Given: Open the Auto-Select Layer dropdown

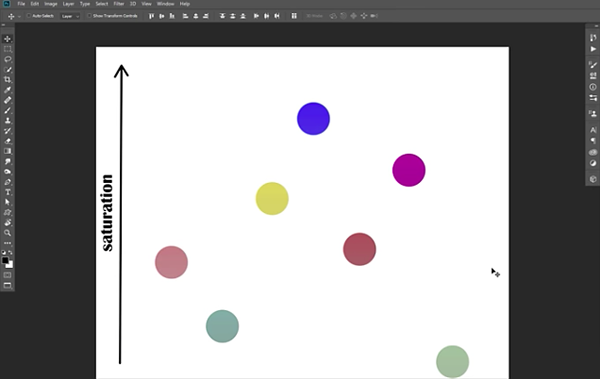Looking at the screenshot, I should 70,16.
